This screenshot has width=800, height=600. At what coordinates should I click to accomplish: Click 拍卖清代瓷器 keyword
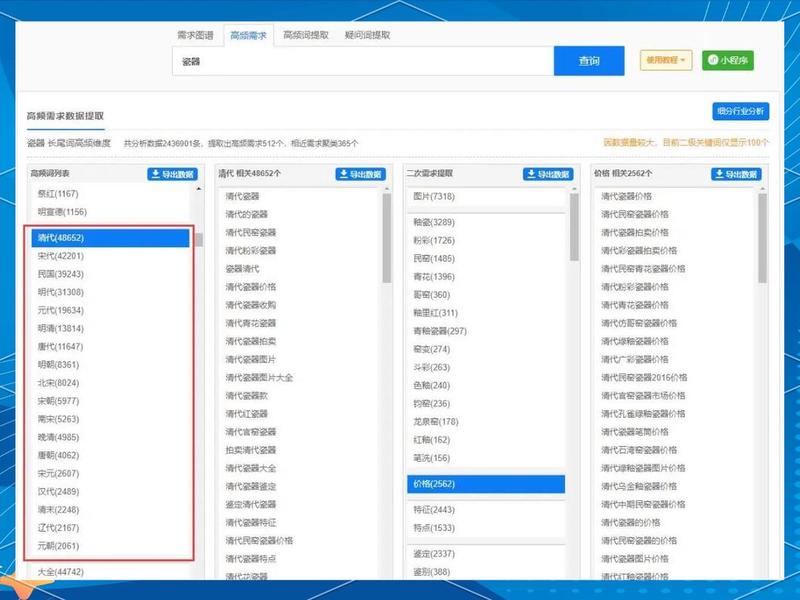(x=251, y=450)
